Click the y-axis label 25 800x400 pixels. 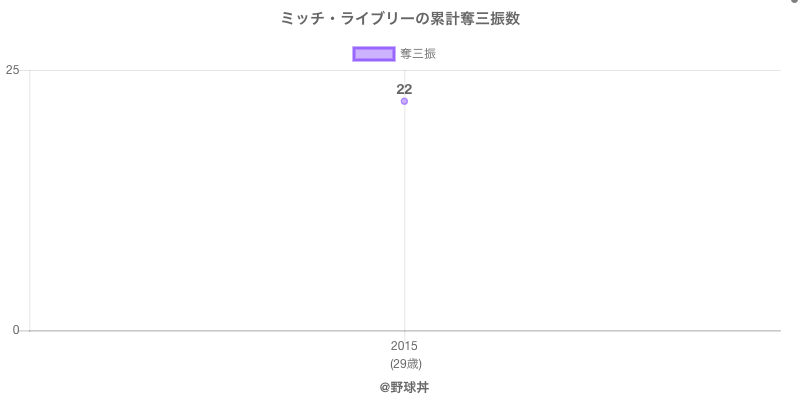click(13, 70)
